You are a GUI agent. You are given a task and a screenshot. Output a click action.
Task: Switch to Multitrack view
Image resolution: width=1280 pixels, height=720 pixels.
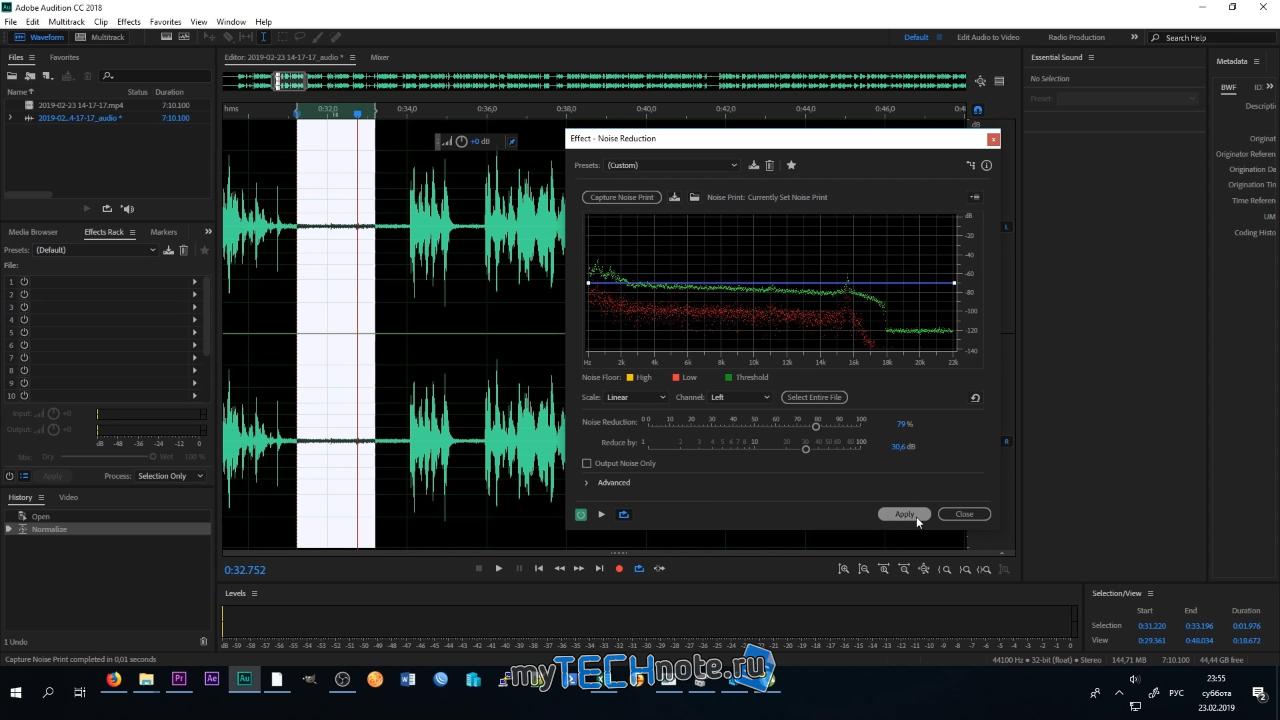pos(100,37)
